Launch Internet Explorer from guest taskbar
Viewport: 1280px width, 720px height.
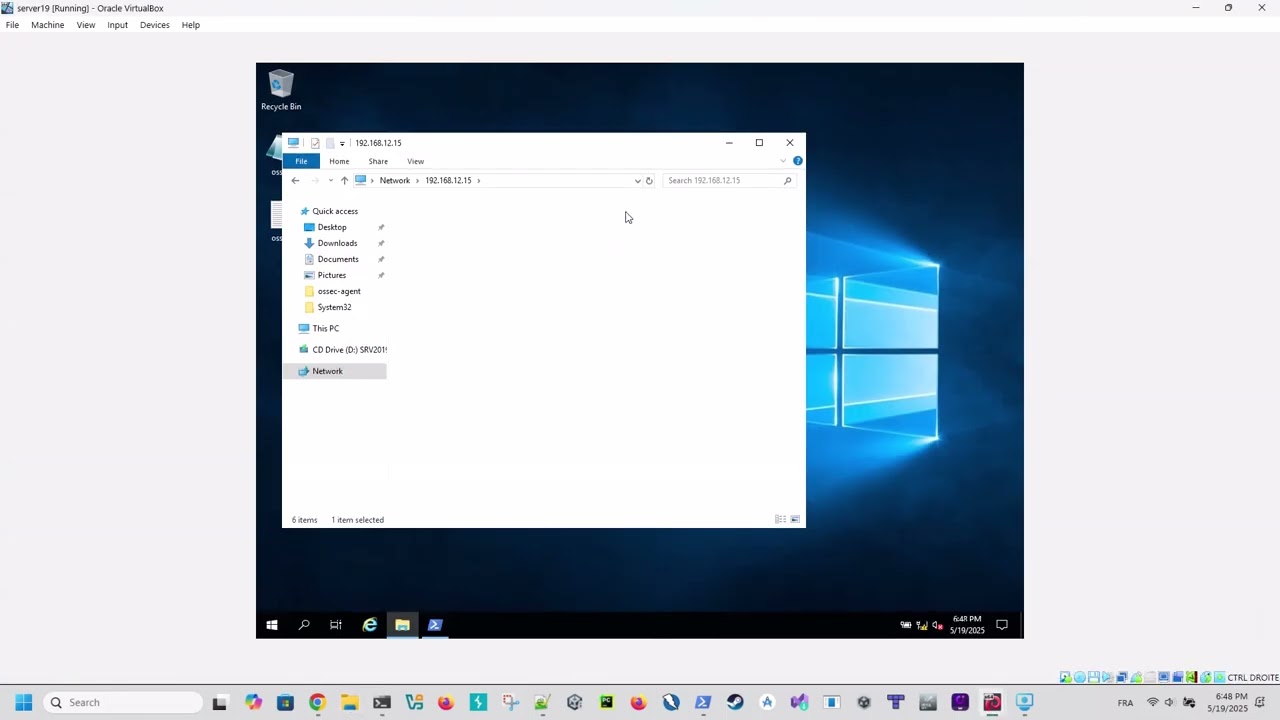click(370, 625)
